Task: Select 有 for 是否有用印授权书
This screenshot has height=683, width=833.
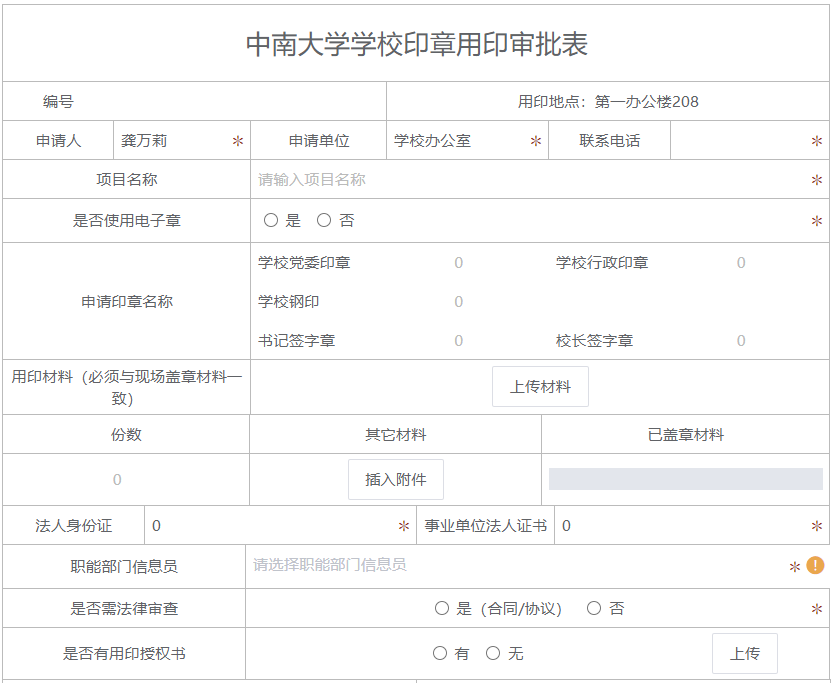Action: point(440,653)
